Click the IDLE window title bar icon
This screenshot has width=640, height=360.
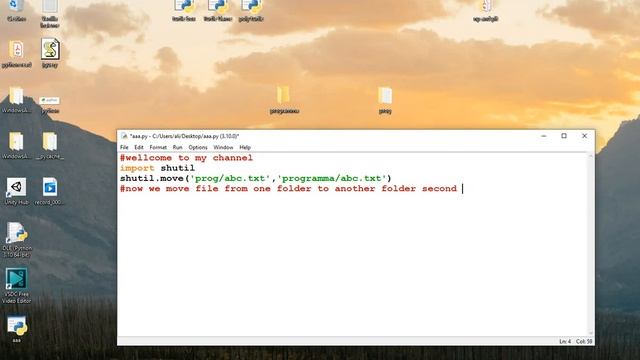(x=124, y=136)
